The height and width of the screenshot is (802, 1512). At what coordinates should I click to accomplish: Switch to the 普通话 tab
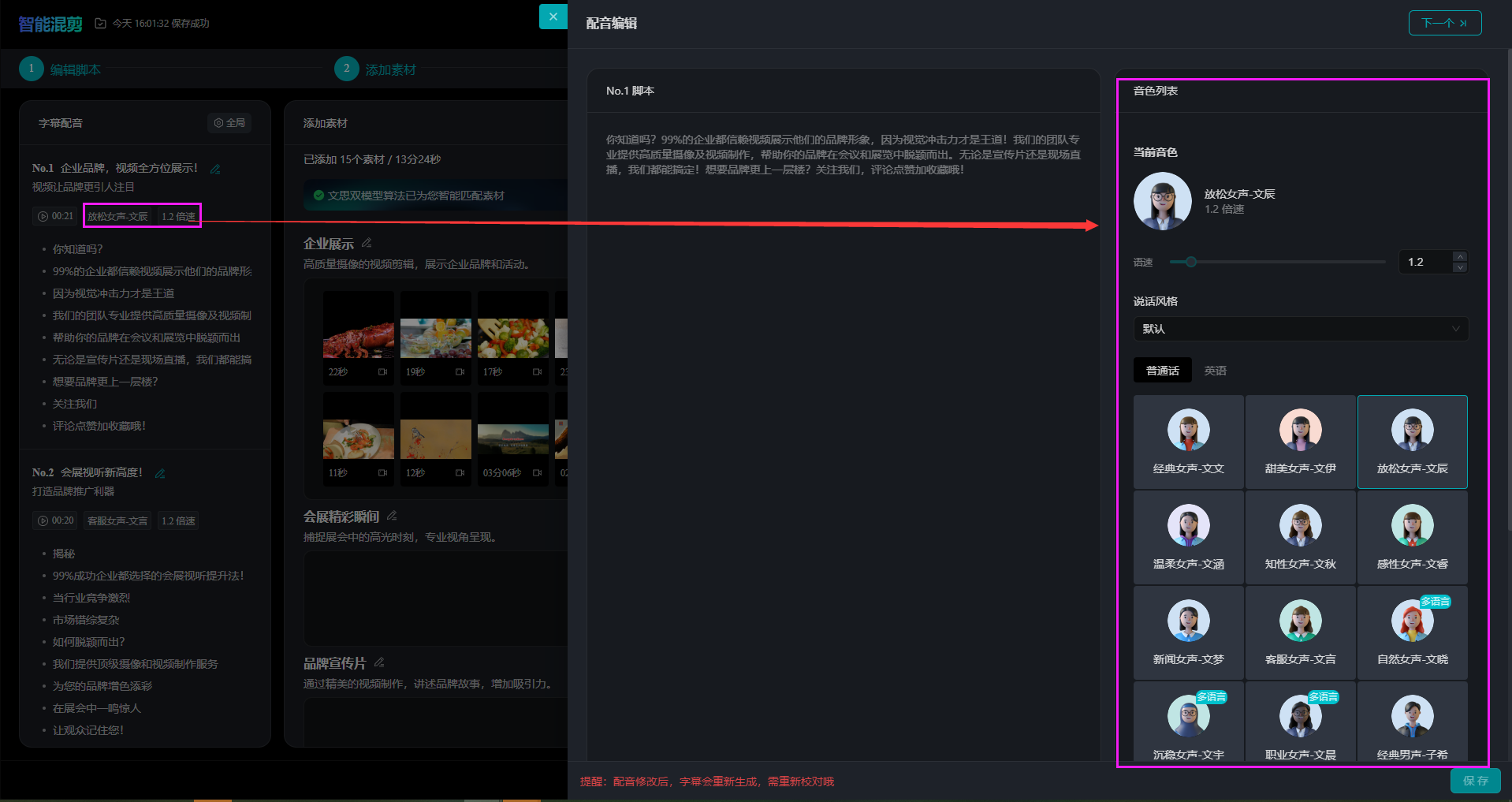pos(1162,371)
